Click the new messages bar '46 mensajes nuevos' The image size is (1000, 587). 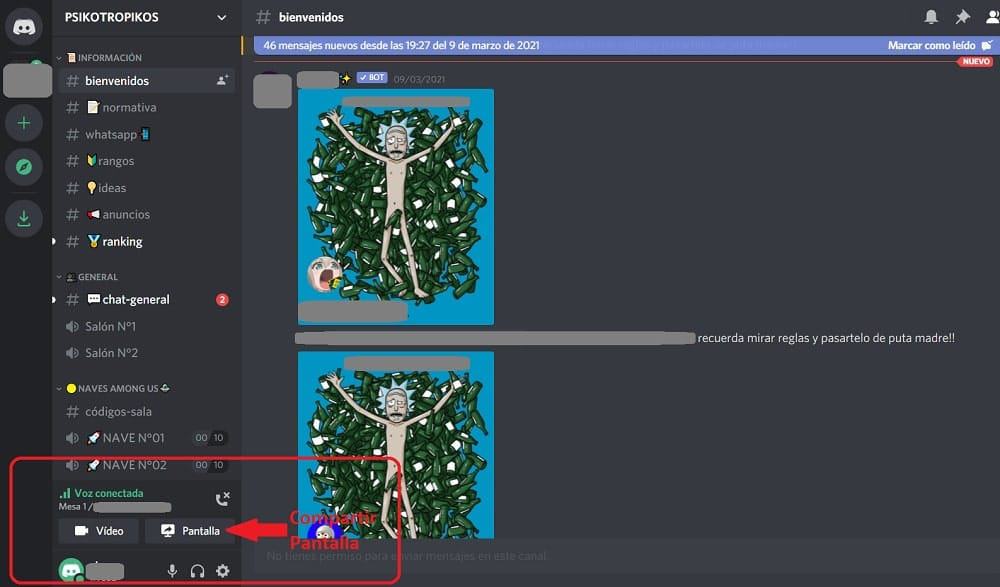tap(624, 45)
